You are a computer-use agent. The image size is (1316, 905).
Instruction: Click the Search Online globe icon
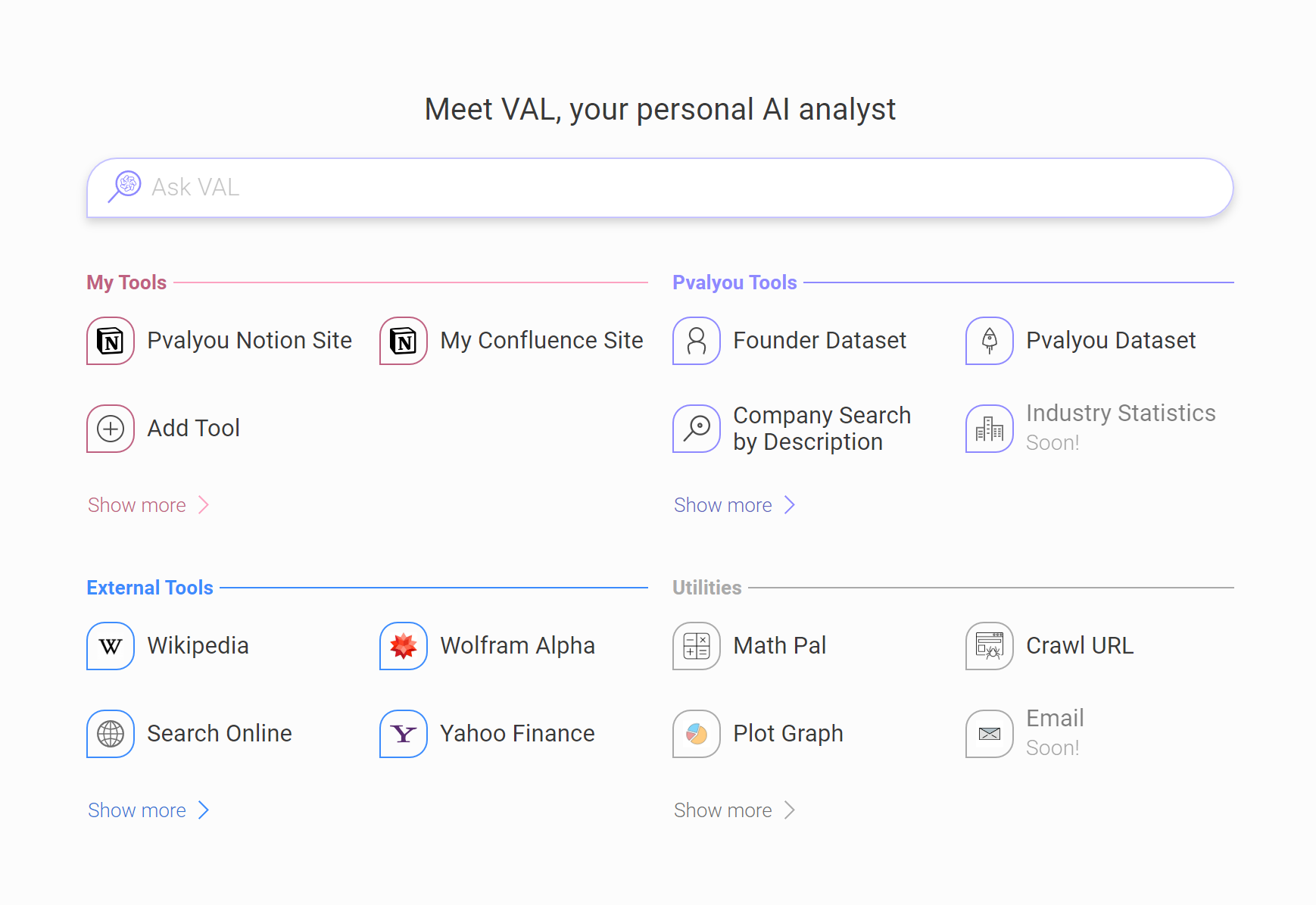111,734
